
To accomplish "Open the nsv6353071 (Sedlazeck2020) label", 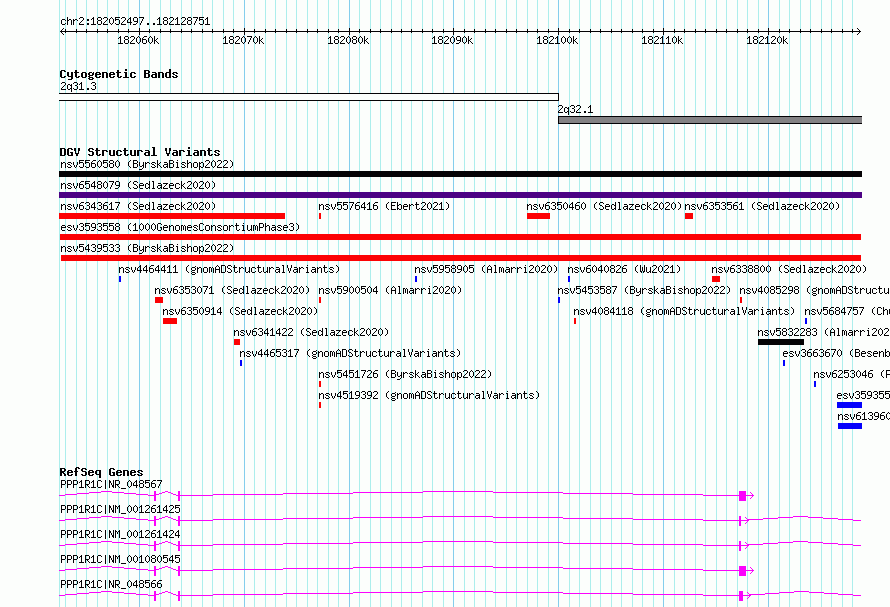I will pyautogui.click(x=232, y=290).
